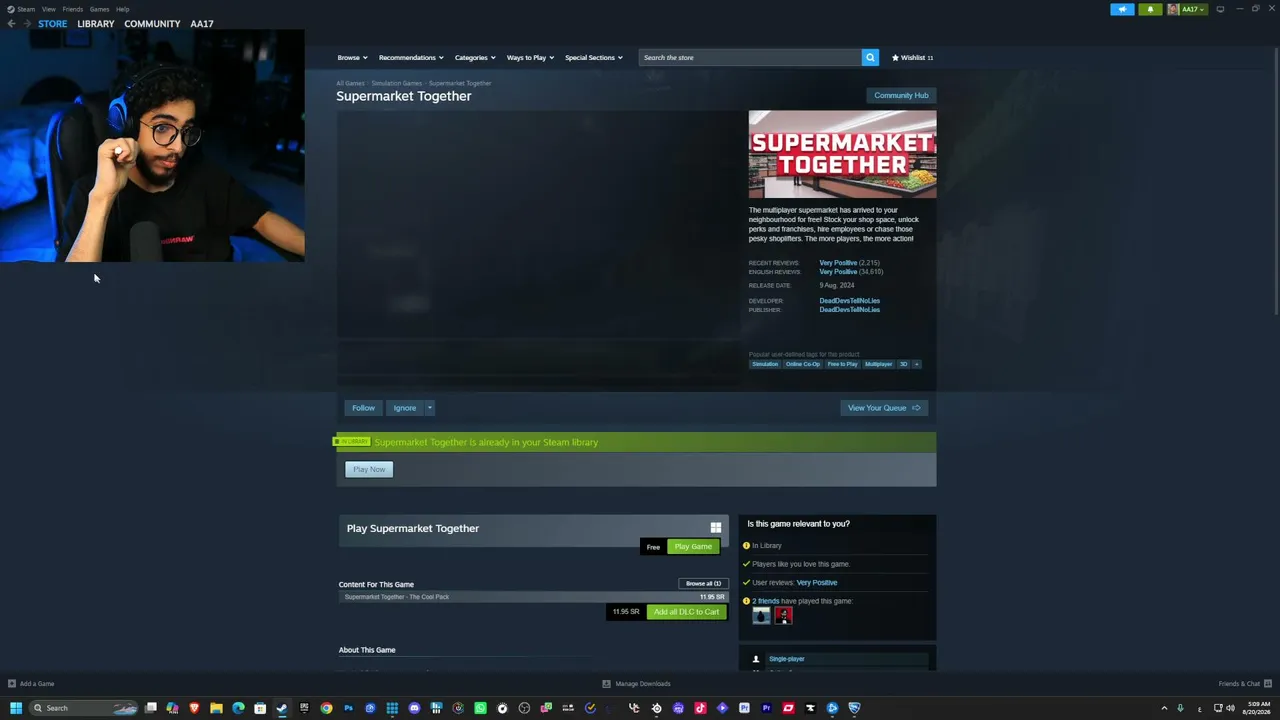
Task: Open The Cool Pack DLC row
Action: tap(533, 597)
